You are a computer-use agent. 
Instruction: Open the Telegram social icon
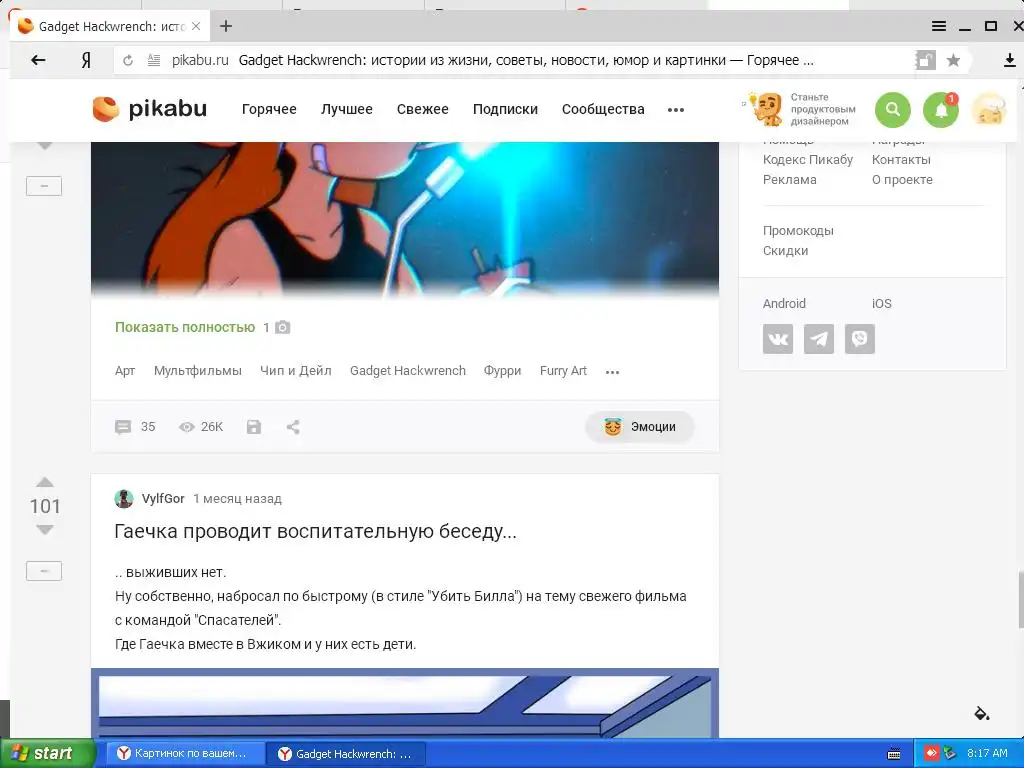tap(819, 339)
